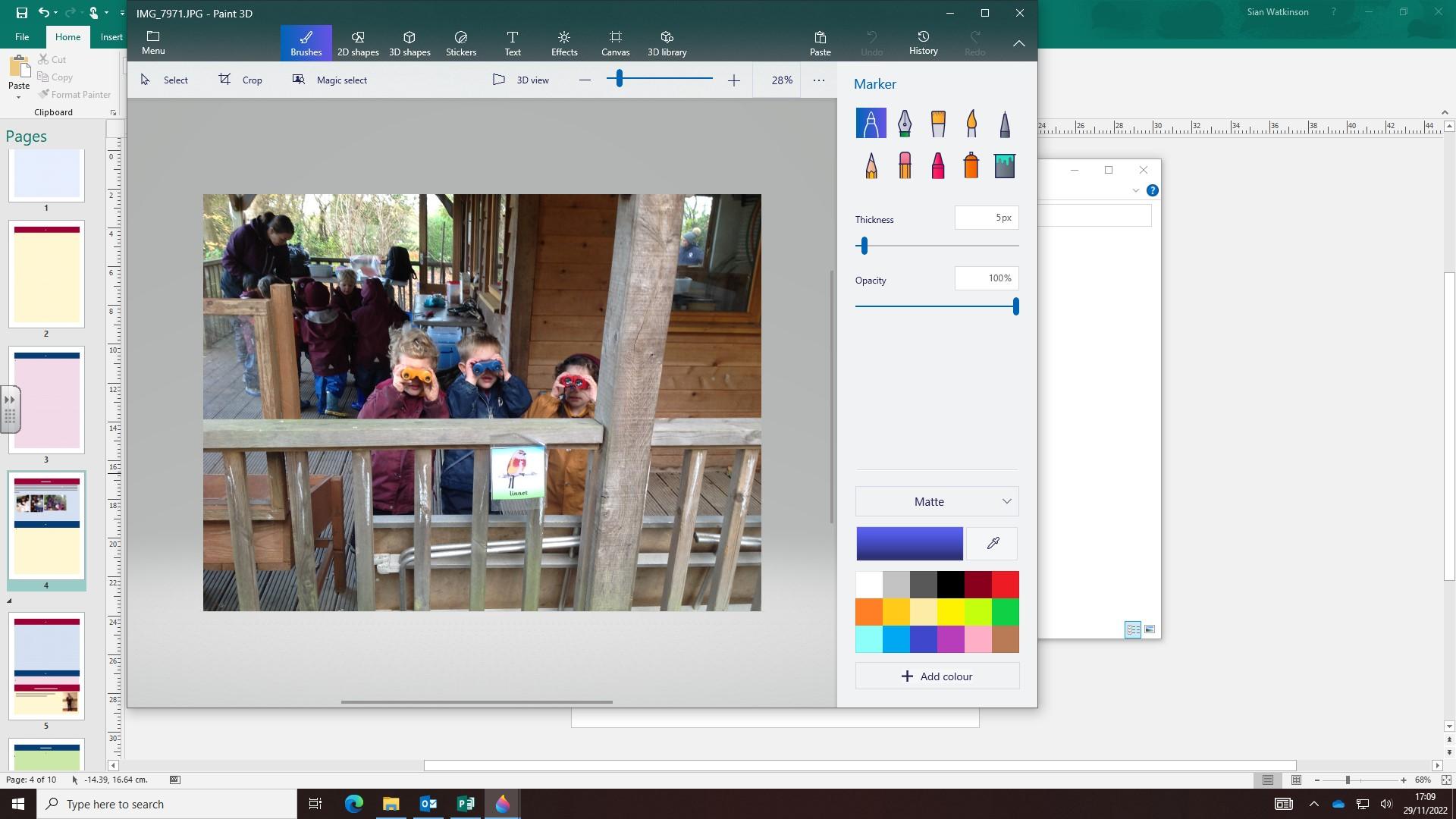Activate the eyedropper colour picker
The width and height of the screenshot is (1456, 819).
(x=993, y=543)
